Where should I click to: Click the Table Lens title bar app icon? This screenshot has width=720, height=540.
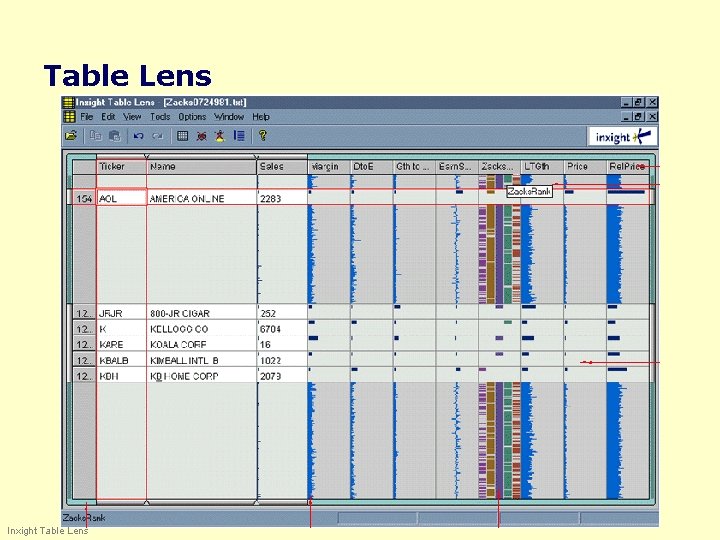(x=68, y=102)
